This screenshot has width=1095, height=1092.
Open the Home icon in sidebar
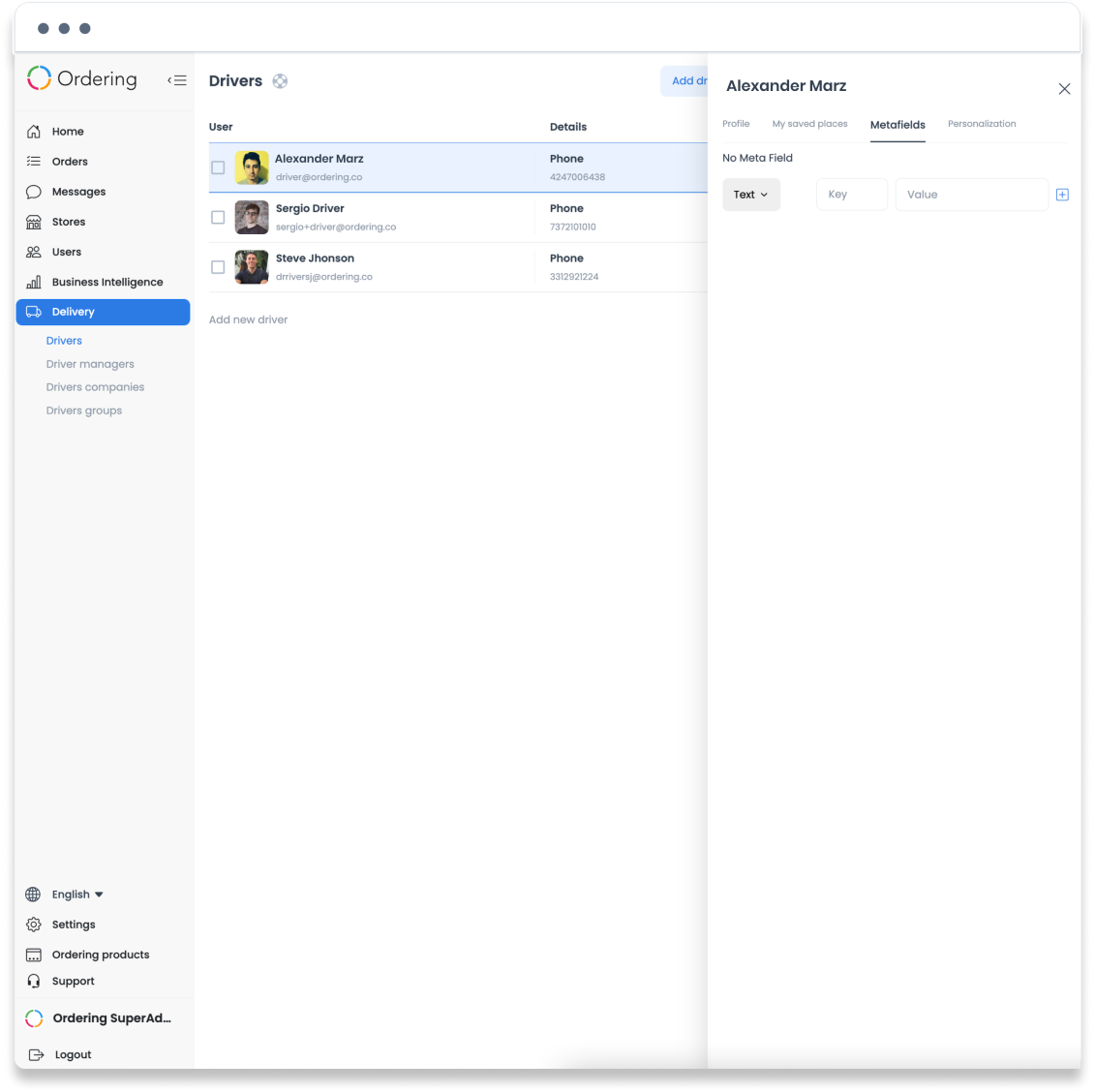[x=34, y=132]
